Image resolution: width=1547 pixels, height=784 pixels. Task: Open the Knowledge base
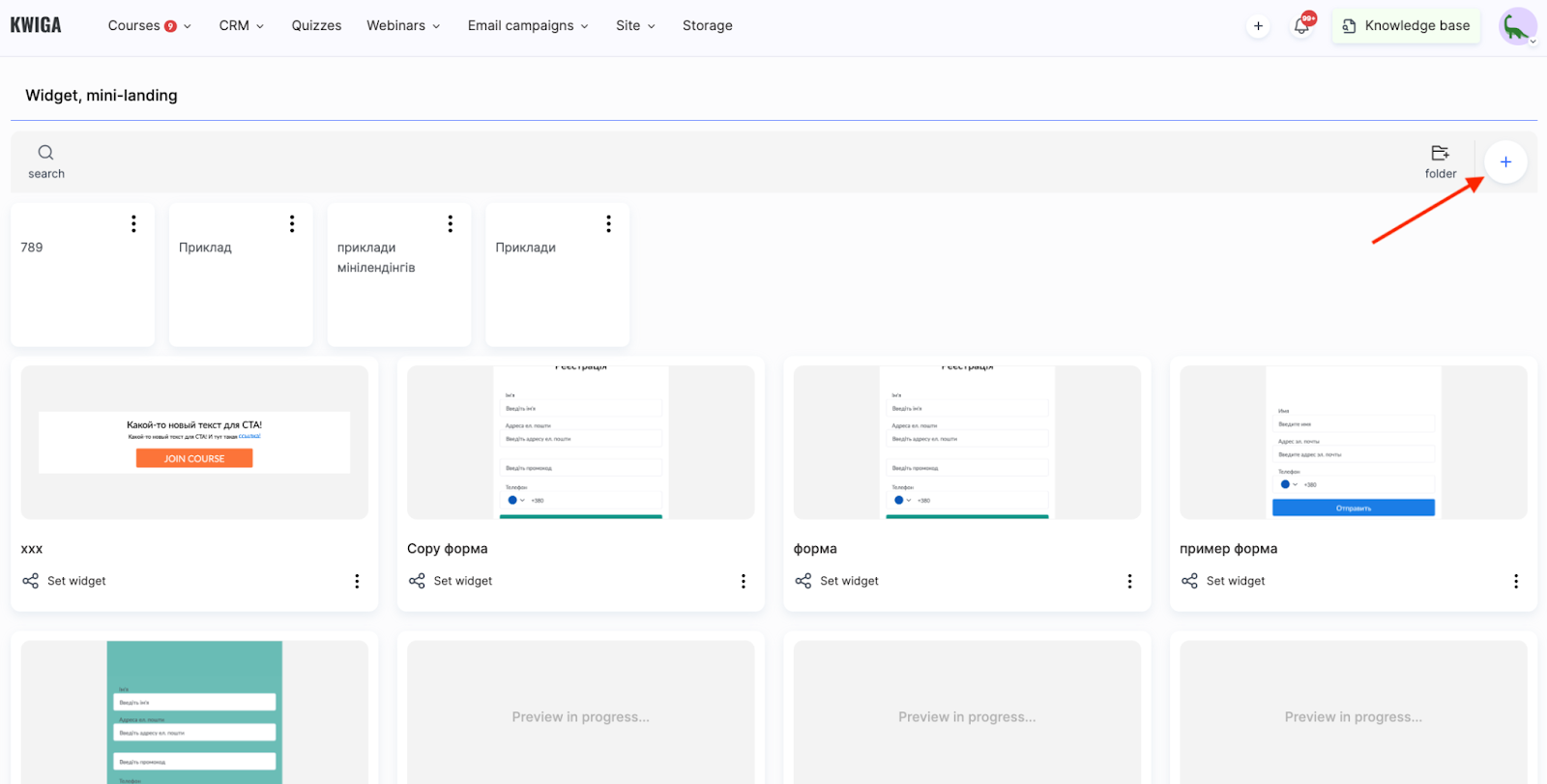click(1406, 26)
